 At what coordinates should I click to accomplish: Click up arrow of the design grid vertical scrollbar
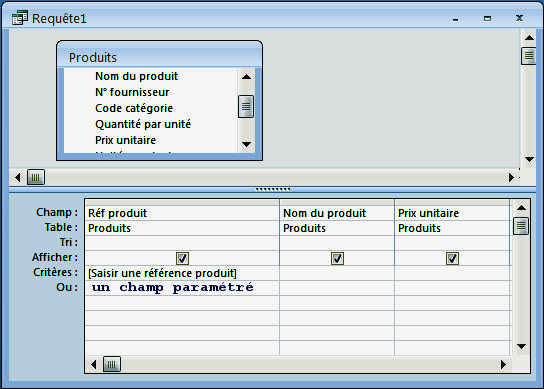tap(521, 208)
